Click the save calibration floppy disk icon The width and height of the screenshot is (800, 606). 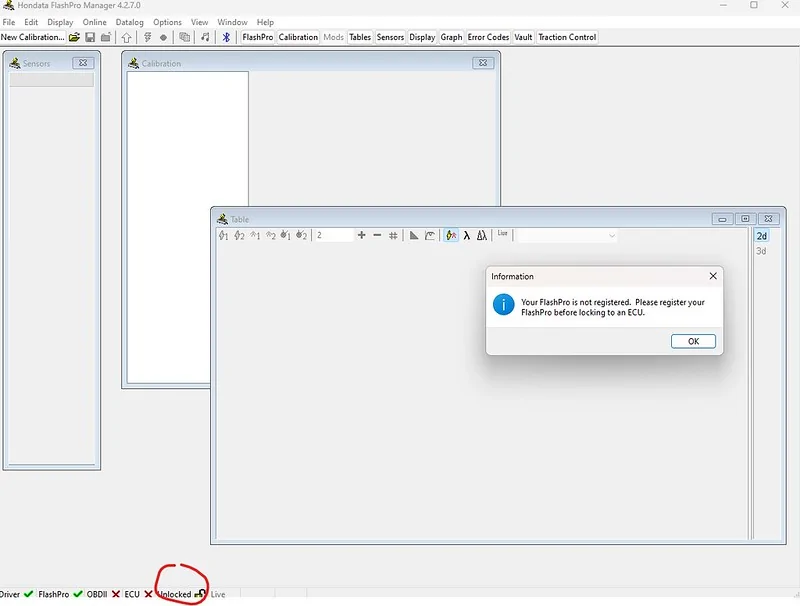coord(90,37)
